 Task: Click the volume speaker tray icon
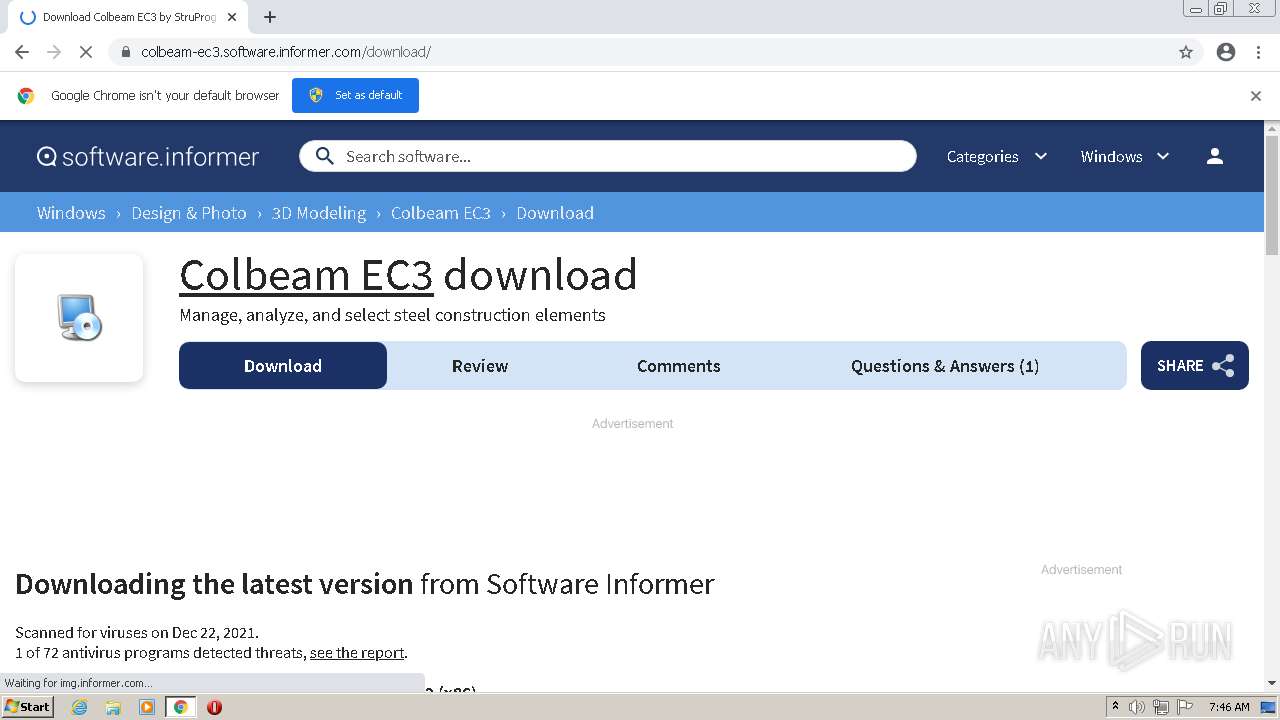click(x=1137, y=707)
